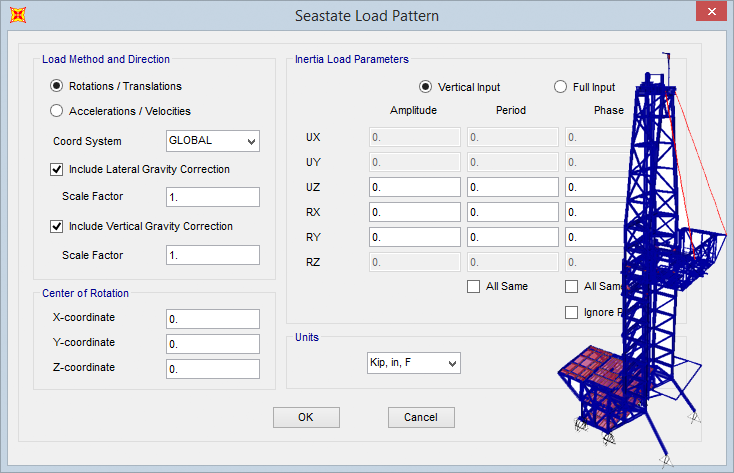Click the Z-coordinate input field
The image size is (734, 473).
213,369
